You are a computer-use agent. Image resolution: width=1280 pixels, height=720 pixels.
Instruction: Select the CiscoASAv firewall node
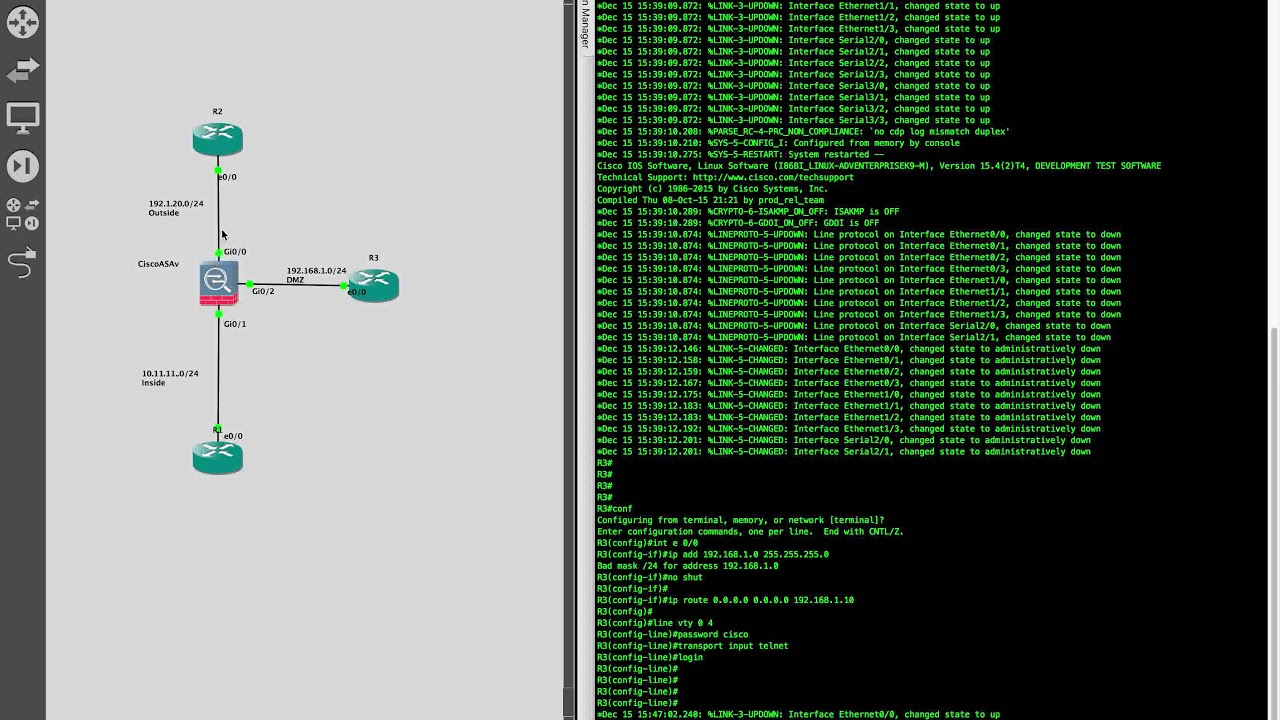[x=218, y=283]
